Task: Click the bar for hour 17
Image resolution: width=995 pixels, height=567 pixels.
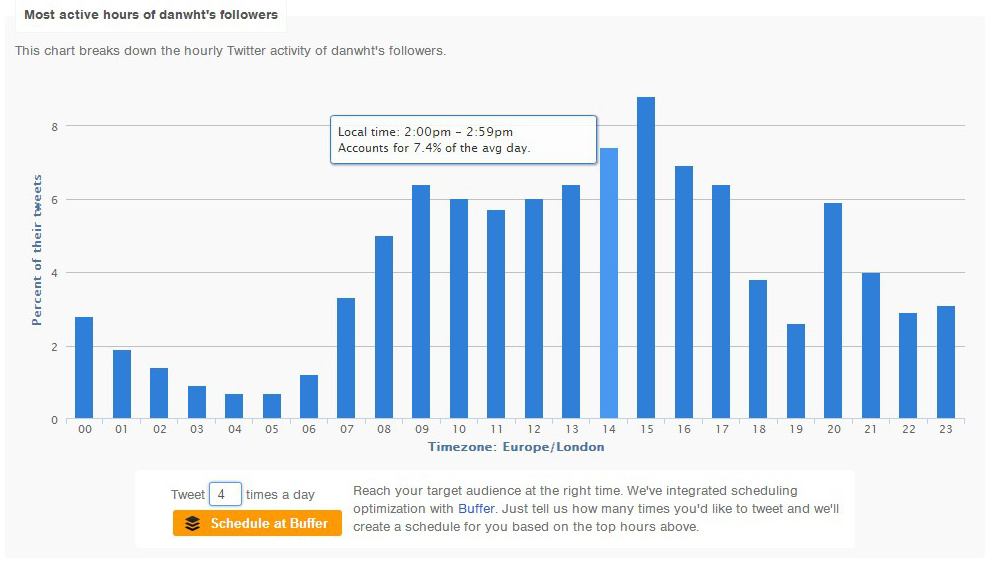Action: point(721,302)
